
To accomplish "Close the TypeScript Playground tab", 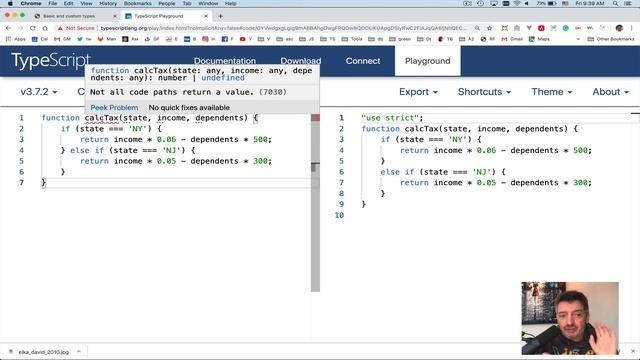I will 206,16.
